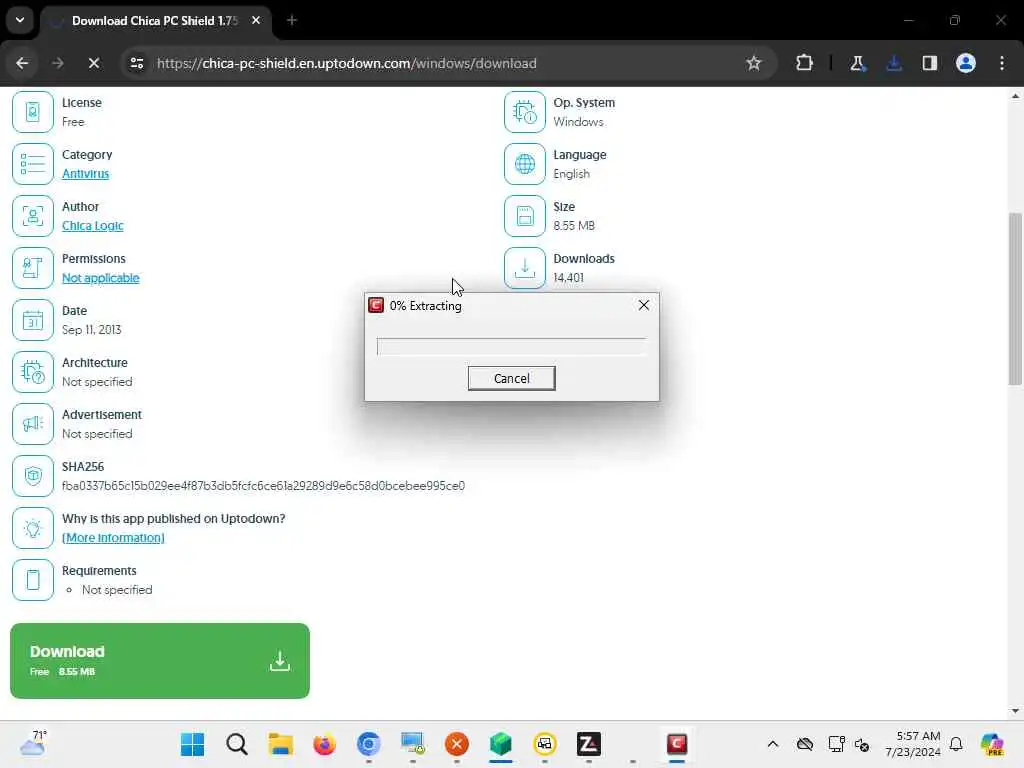Launch Firefox from the taskbar
1024x768 pixels.
[325, 744]
